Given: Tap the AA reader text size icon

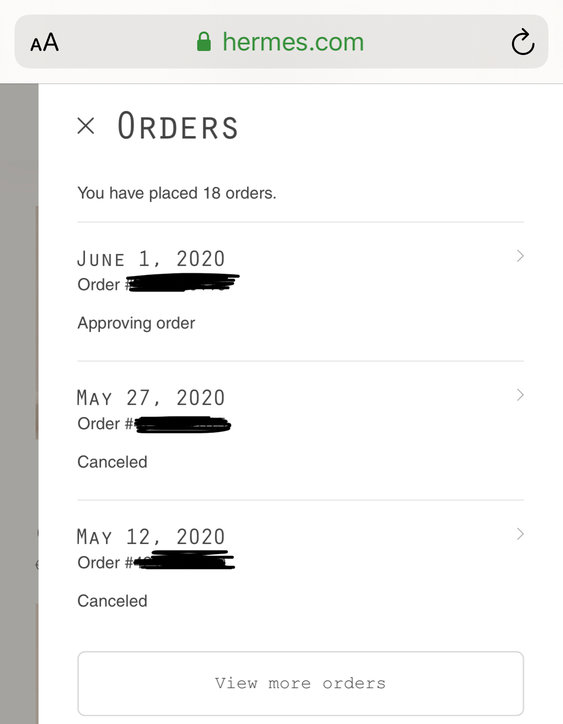Looking at the screenshot, I should point(44,42).
